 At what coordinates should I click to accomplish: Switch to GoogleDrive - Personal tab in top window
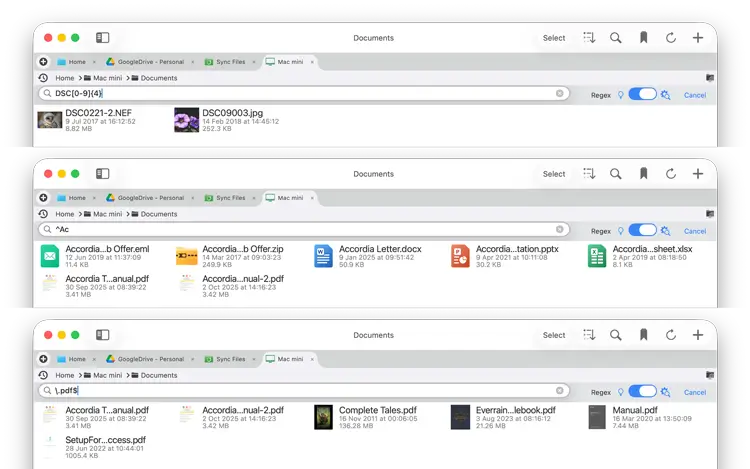145,62
